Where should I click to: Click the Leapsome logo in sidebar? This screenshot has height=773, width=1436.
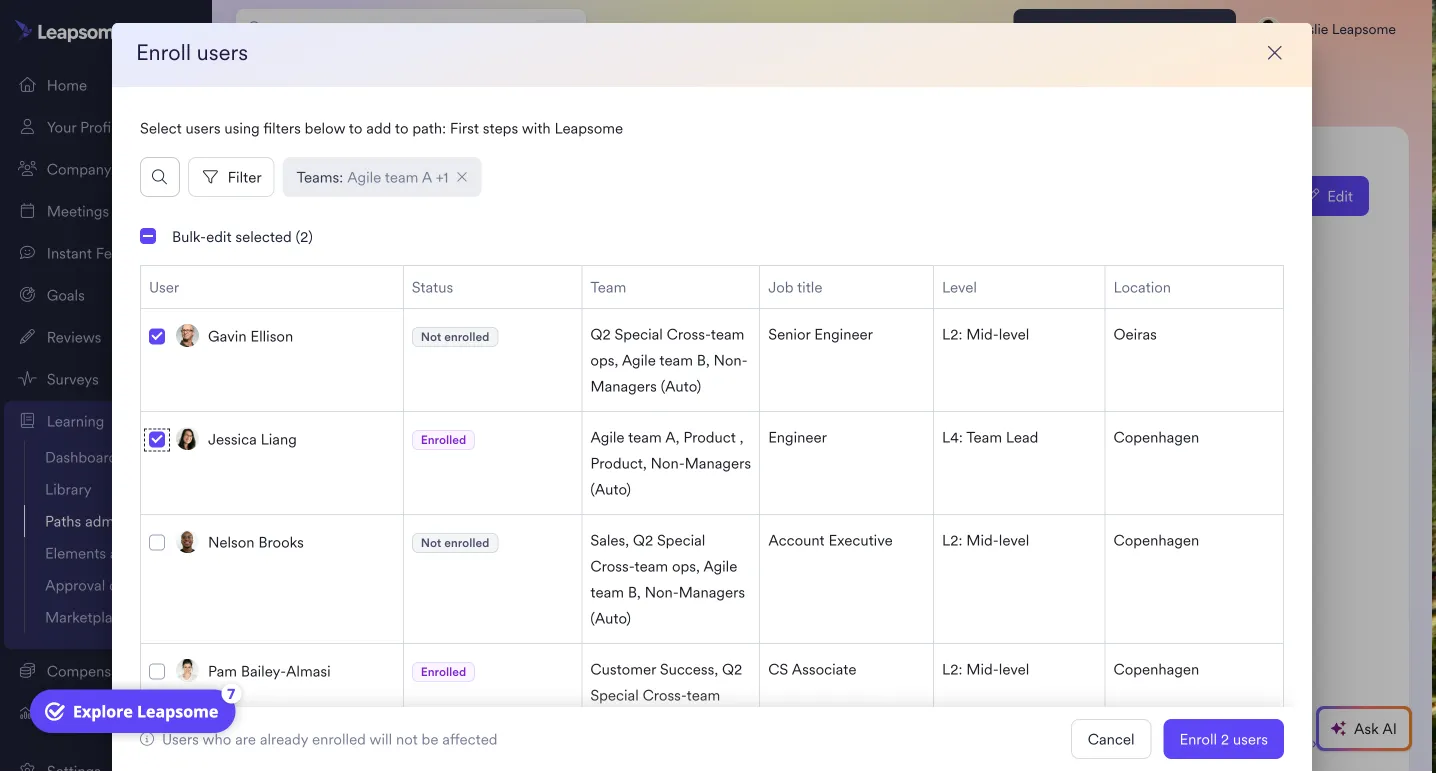click(64, 31)
